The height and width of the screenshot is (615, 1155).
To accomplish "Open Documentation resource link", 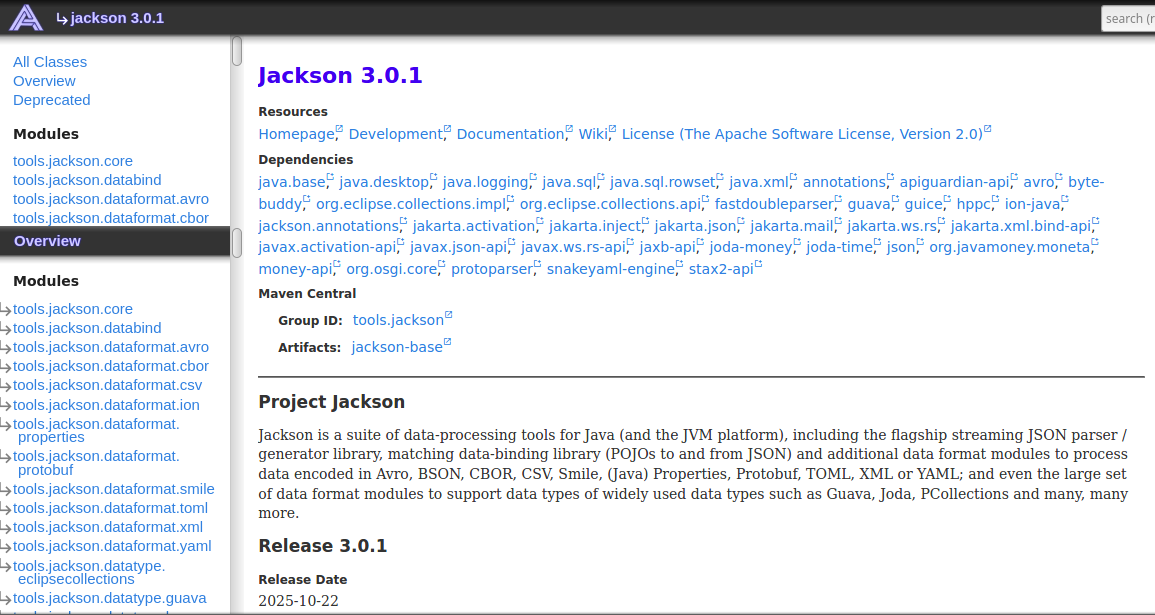I will click(x=510, y=134).
